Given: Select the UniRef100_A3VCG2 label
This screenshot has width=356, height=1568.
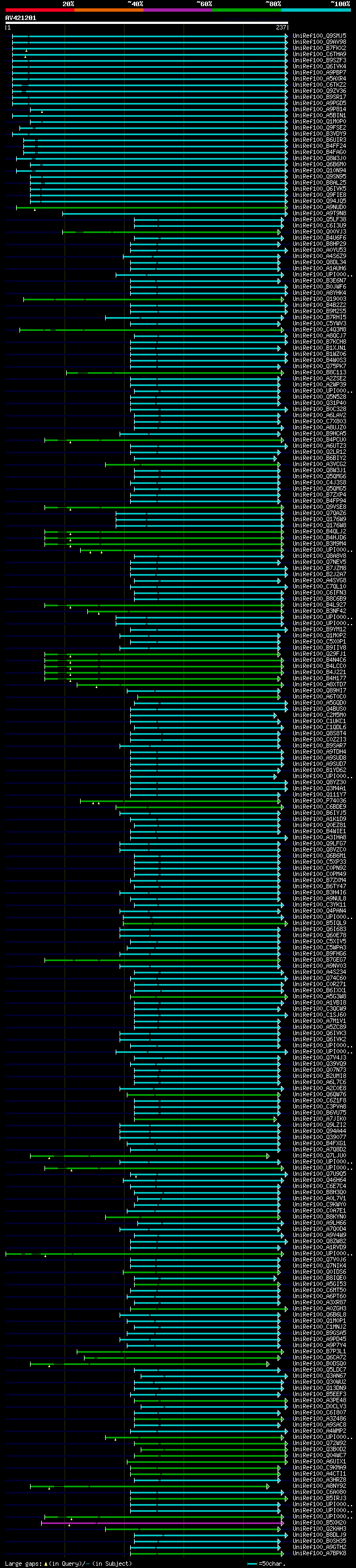Looking at the screenshot, I should click(x=319, y=464).
